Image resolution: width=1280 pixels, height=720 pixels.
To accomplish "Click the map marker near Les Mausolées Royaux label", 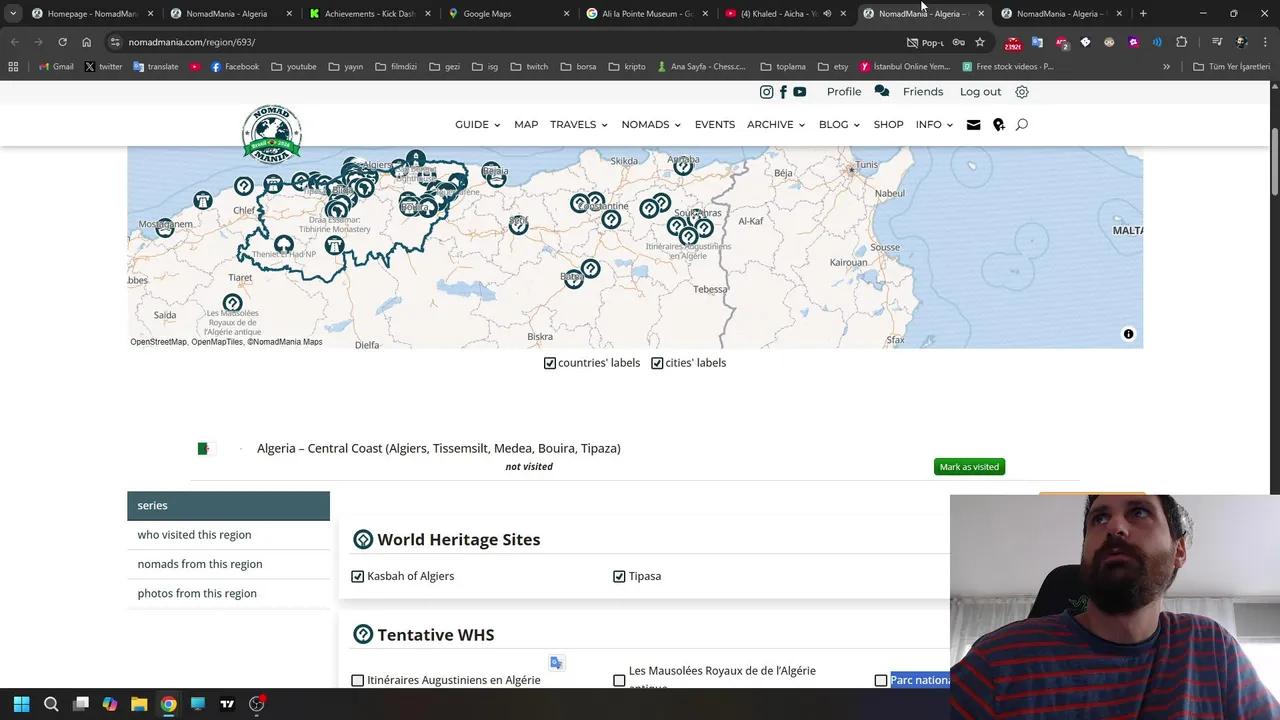I will pos(232,302).
